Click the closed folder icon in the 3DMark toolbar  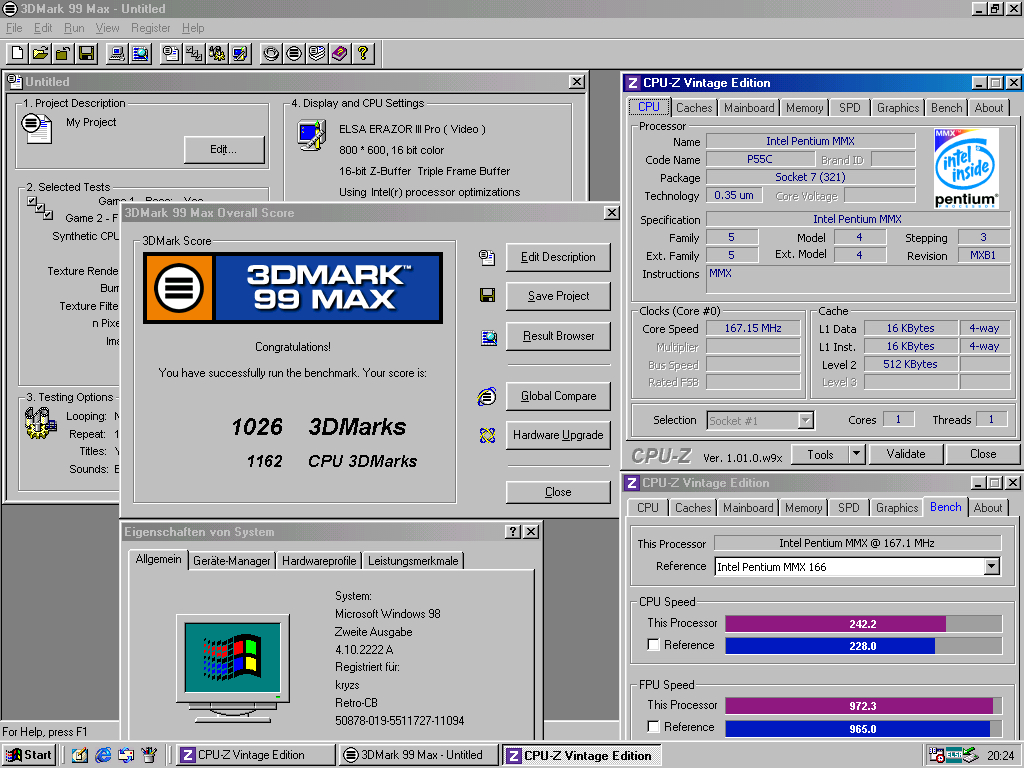coord(63,54)
